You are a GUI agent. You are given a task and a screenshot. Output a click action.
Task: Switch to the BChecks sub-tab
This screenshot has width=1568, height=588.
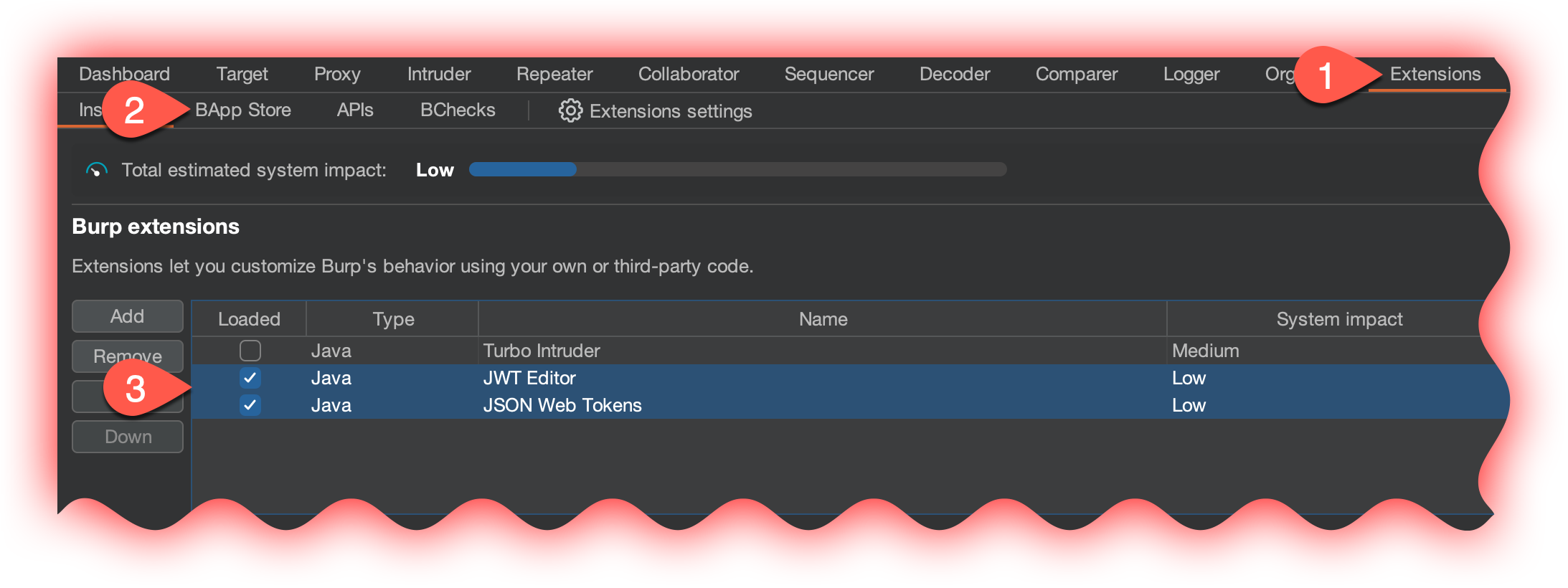(x=458, y=110)
